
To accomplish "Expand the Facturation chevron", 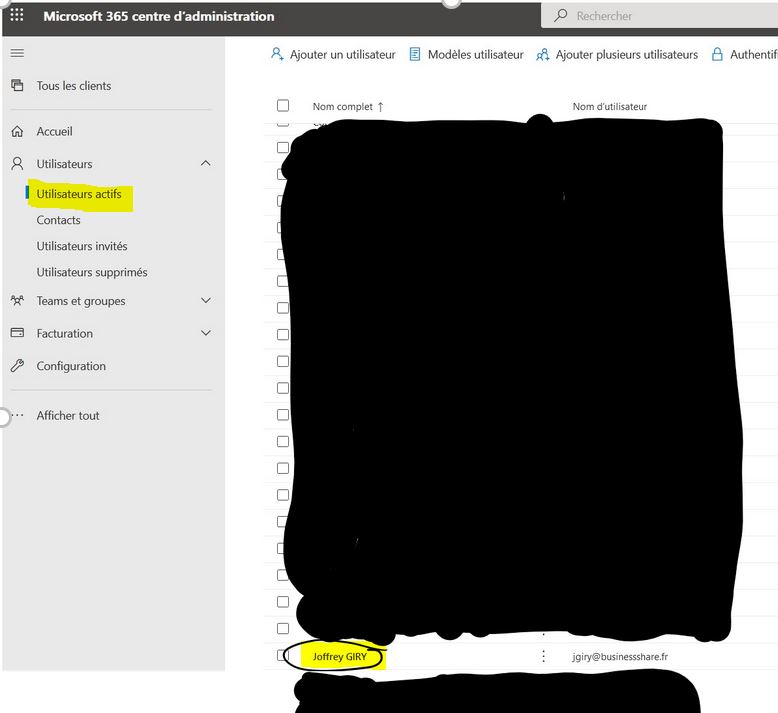I will (x=205, y=332).
